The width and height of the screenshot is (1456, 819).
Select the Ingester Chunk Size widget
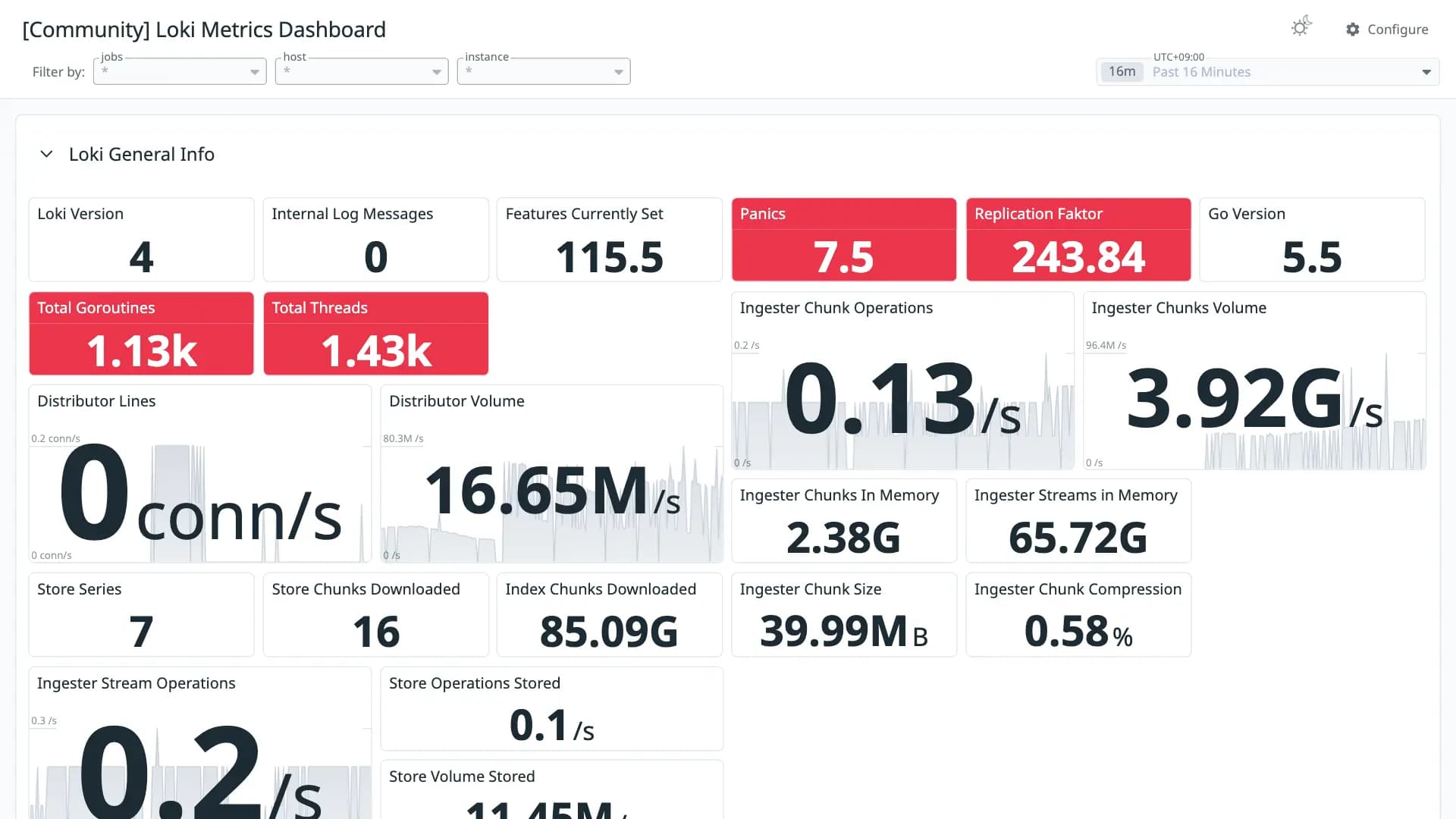coord(844,615)
